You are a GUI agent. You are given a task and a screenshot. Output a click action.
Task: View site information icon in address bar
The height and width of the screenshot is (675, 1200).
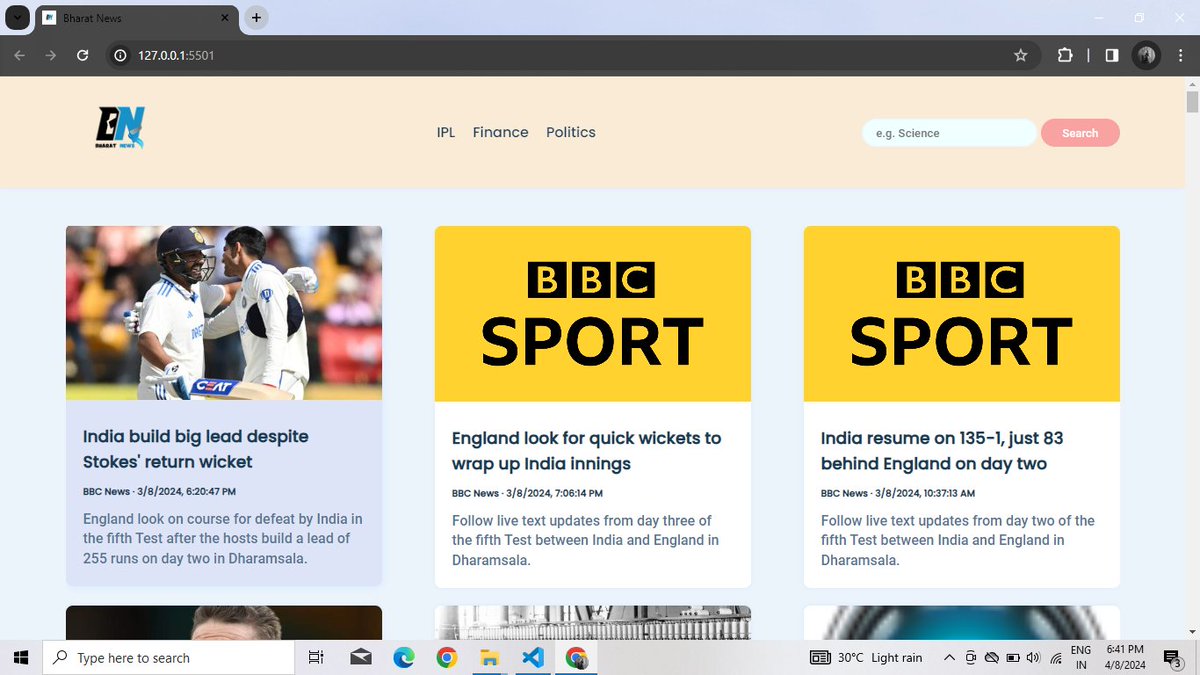click(120, 55)
